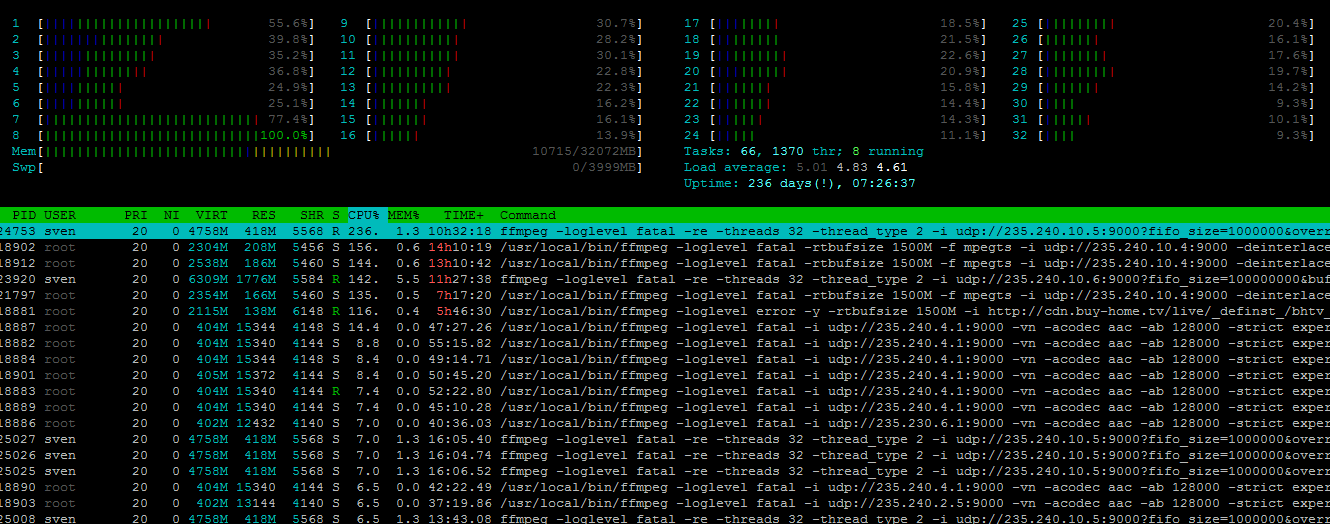The height and width of the screenshot is (524, 1330).
Task: Click CPU 32 meter showing 9.3%
Action: tap(1162, 135)
